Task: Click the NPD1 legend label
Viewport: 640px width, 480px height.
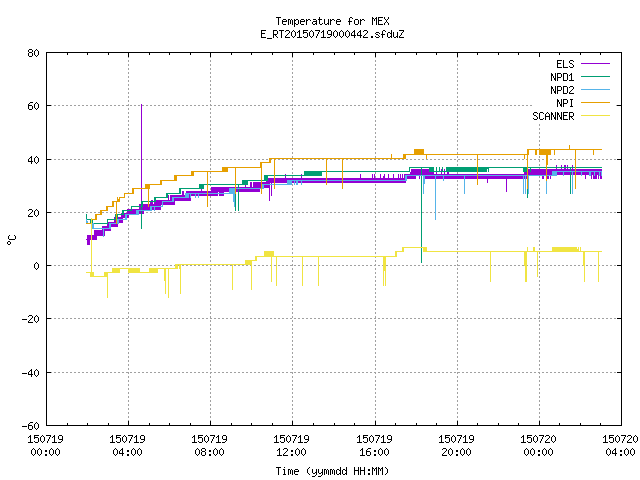Action: (562, 77)
